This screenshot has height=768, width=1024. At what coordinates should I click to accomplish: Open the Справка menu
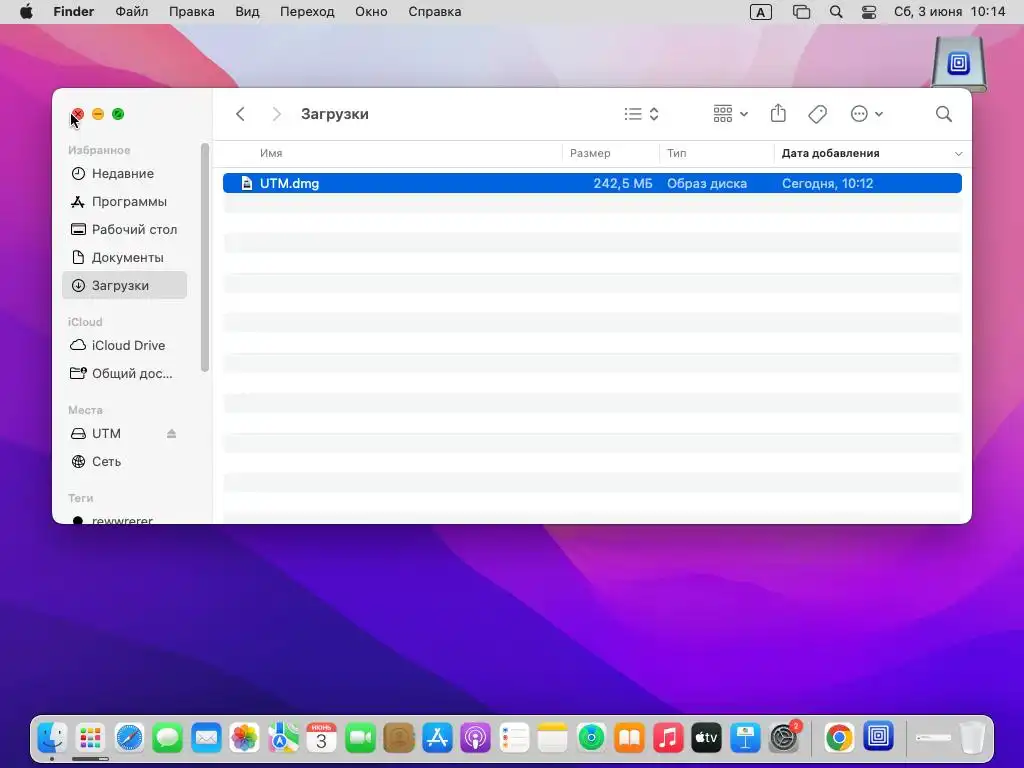434,12
